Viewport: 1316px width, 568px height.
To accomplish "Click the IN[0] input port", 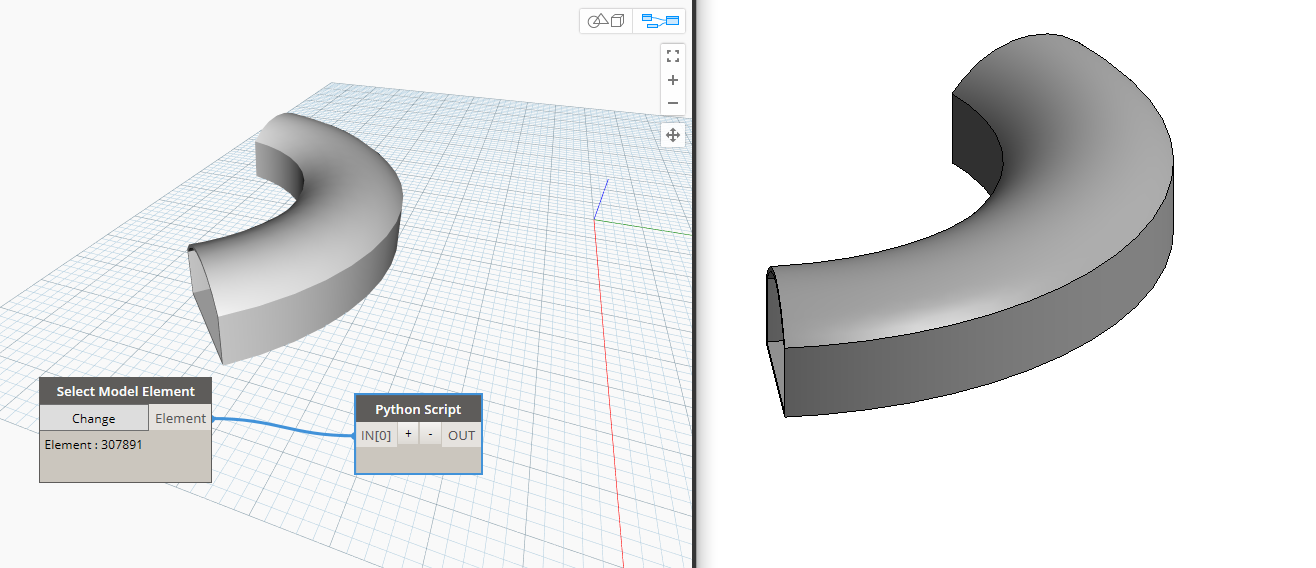I will pyautogui.click(x=376, y=435).
